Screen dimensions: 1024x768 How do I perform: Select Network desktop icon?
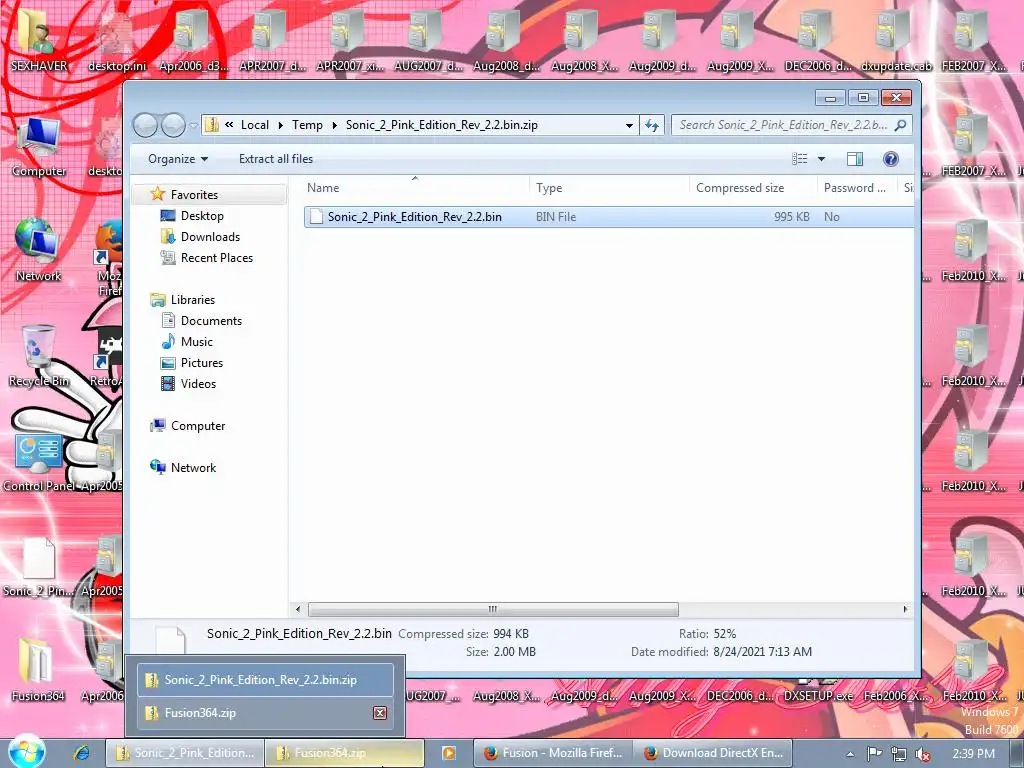coord(39,251)
